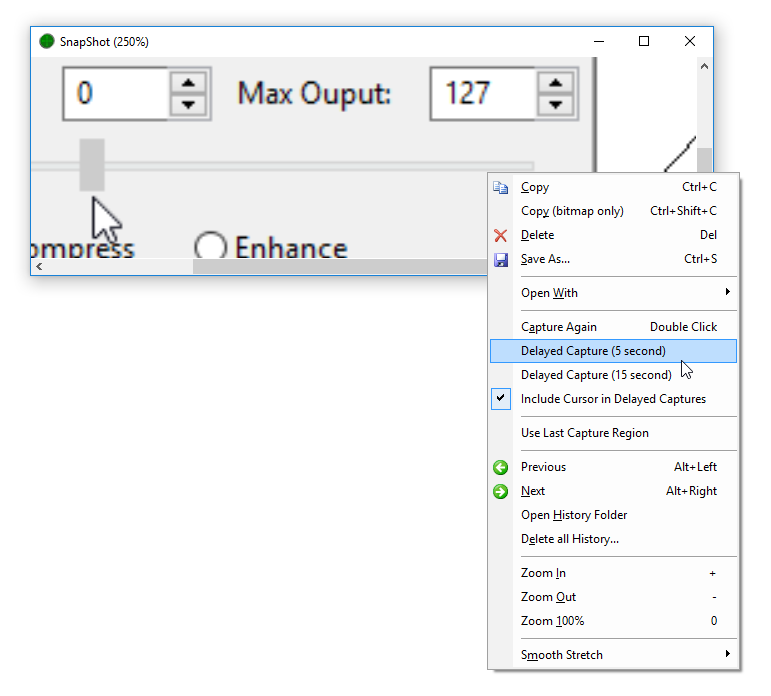Select Zoom In menu item
Screen dimensions: 771x696
click(613, 574)
